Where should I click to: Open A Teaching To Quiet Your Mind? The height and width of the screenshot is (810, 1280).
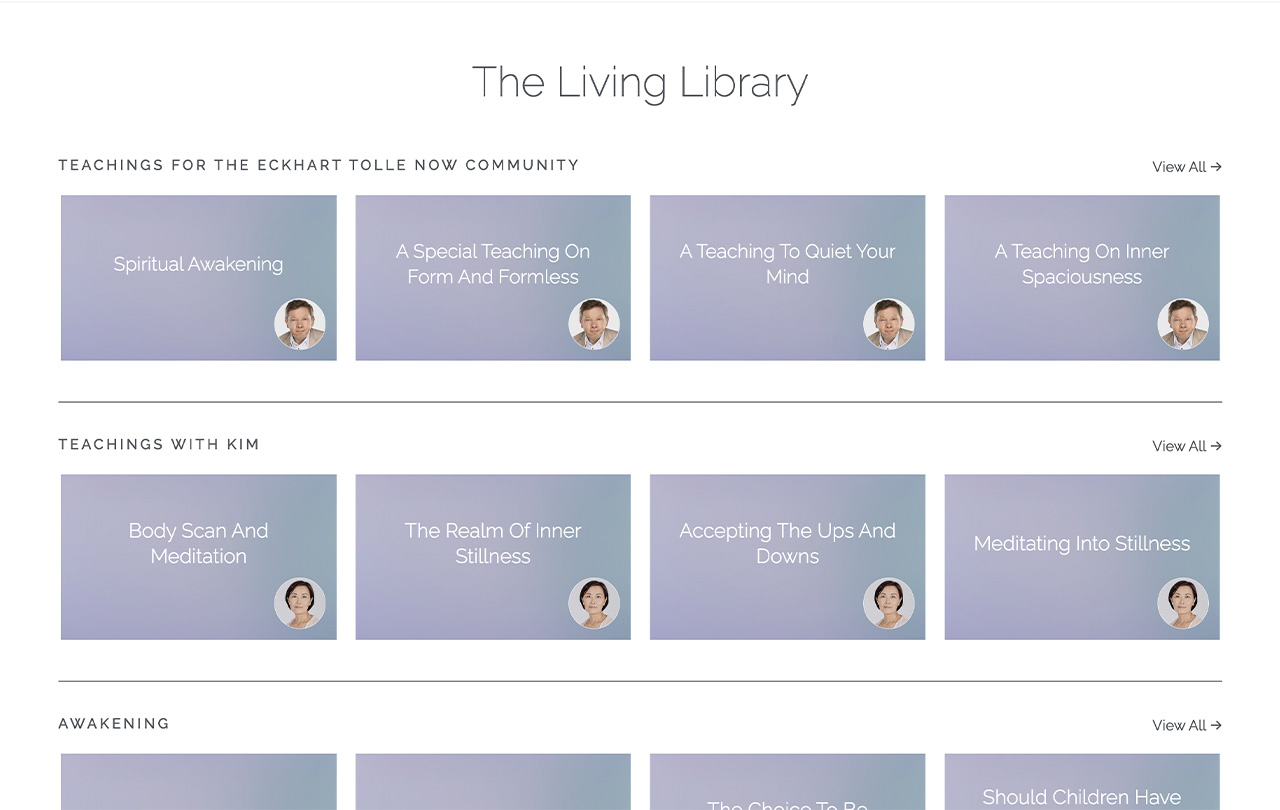click(x=788, y=278)
